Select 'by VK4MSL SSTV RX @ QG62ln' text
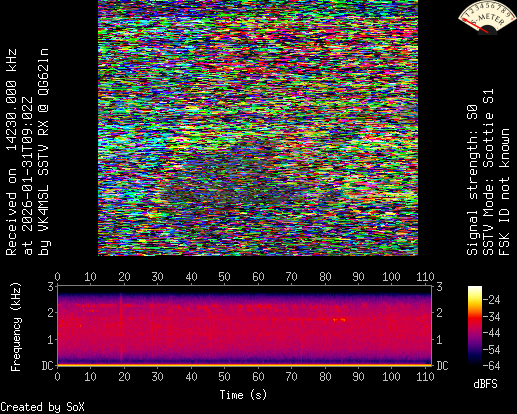Screen dimensions: 517x414 click(x=44, y=152)
